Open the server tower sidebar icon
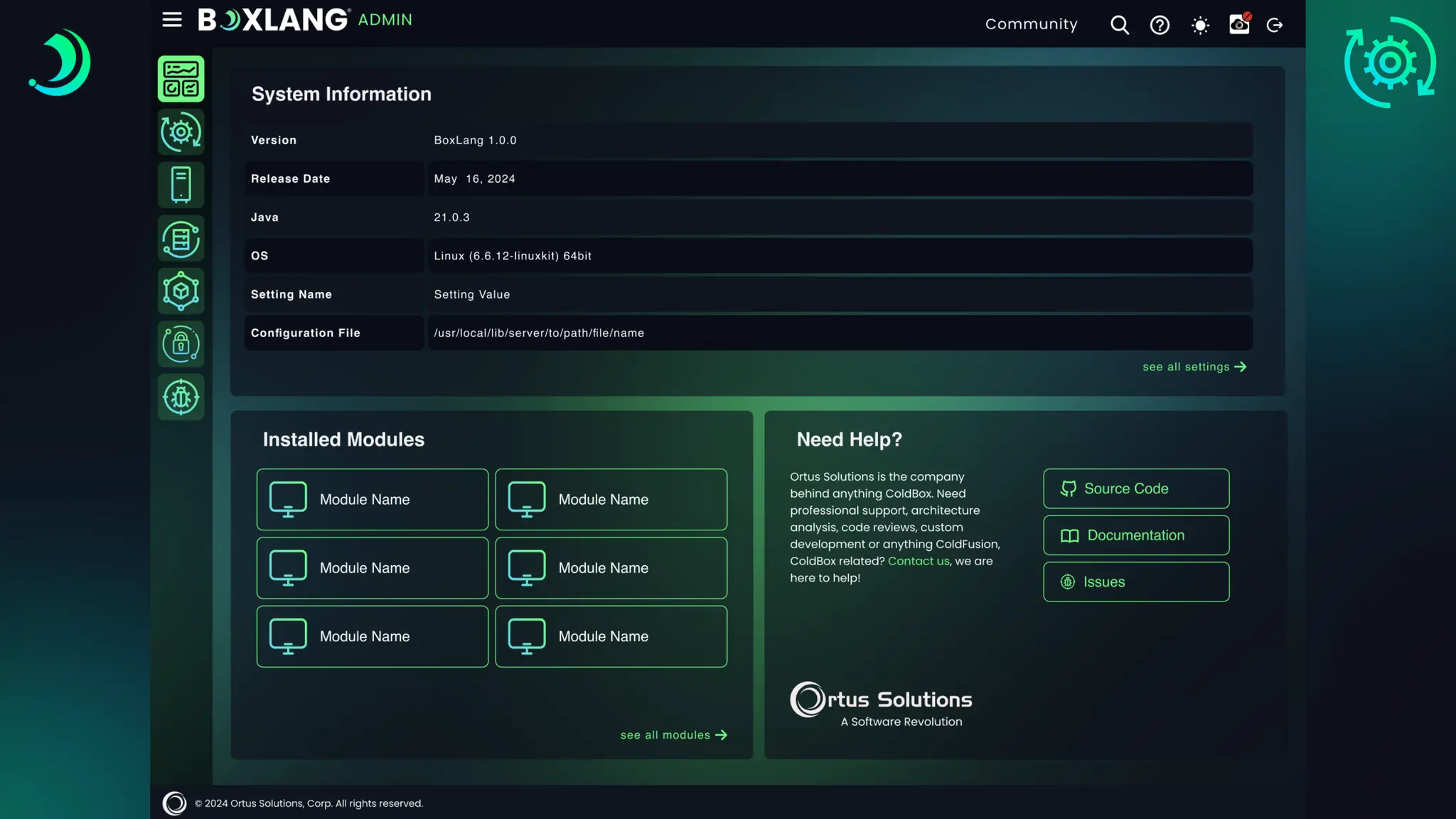Screen dimensions: 1456x819 (181, 185)
